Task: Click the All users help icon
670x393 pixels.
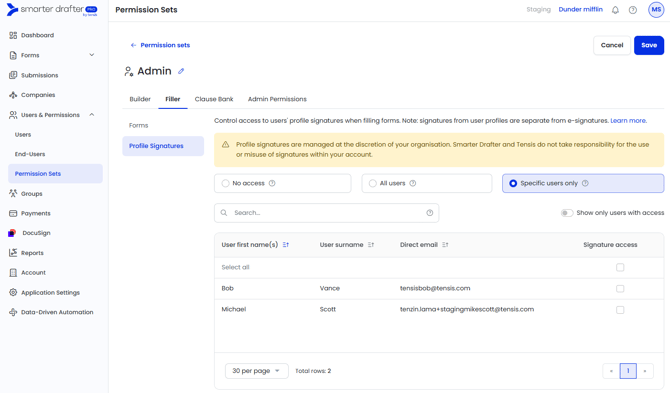Action: (x=412, y=183)
